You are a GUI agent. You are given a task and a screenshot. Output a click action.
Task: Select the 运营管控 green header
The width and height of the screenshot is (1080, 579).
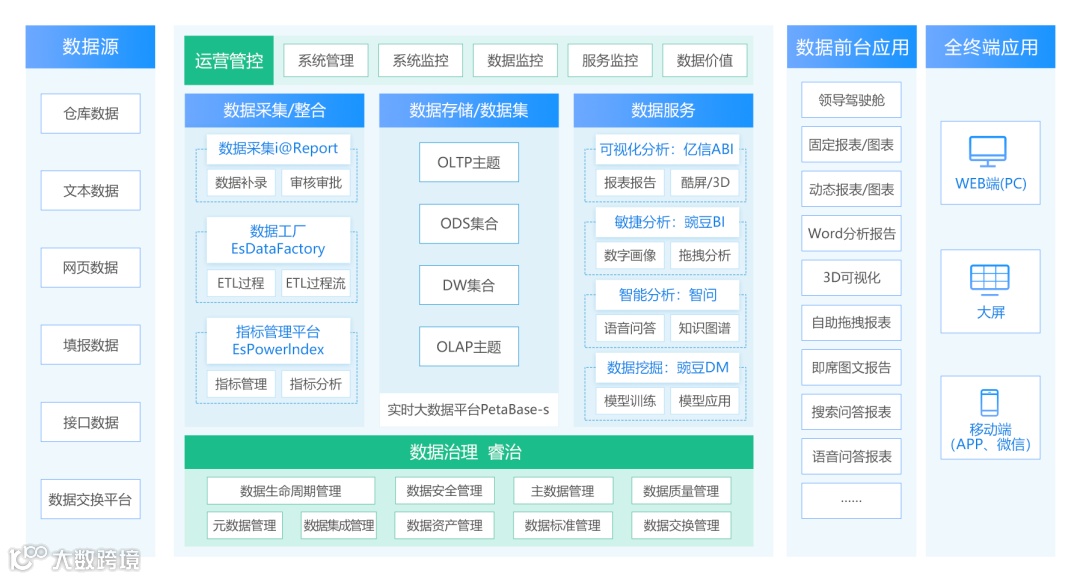tap(229, 61)
